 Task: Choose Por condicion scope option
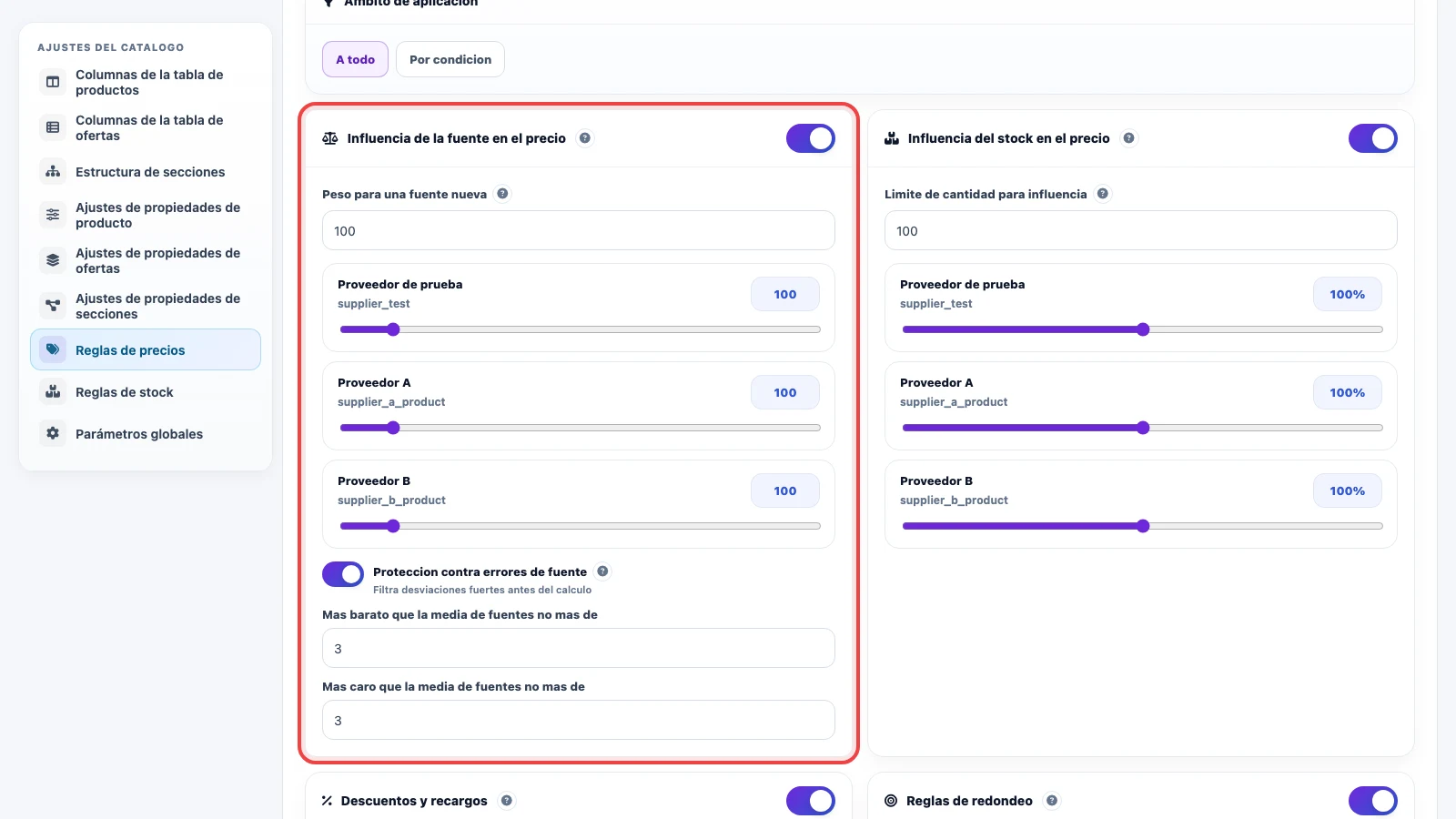coord(450,59)
